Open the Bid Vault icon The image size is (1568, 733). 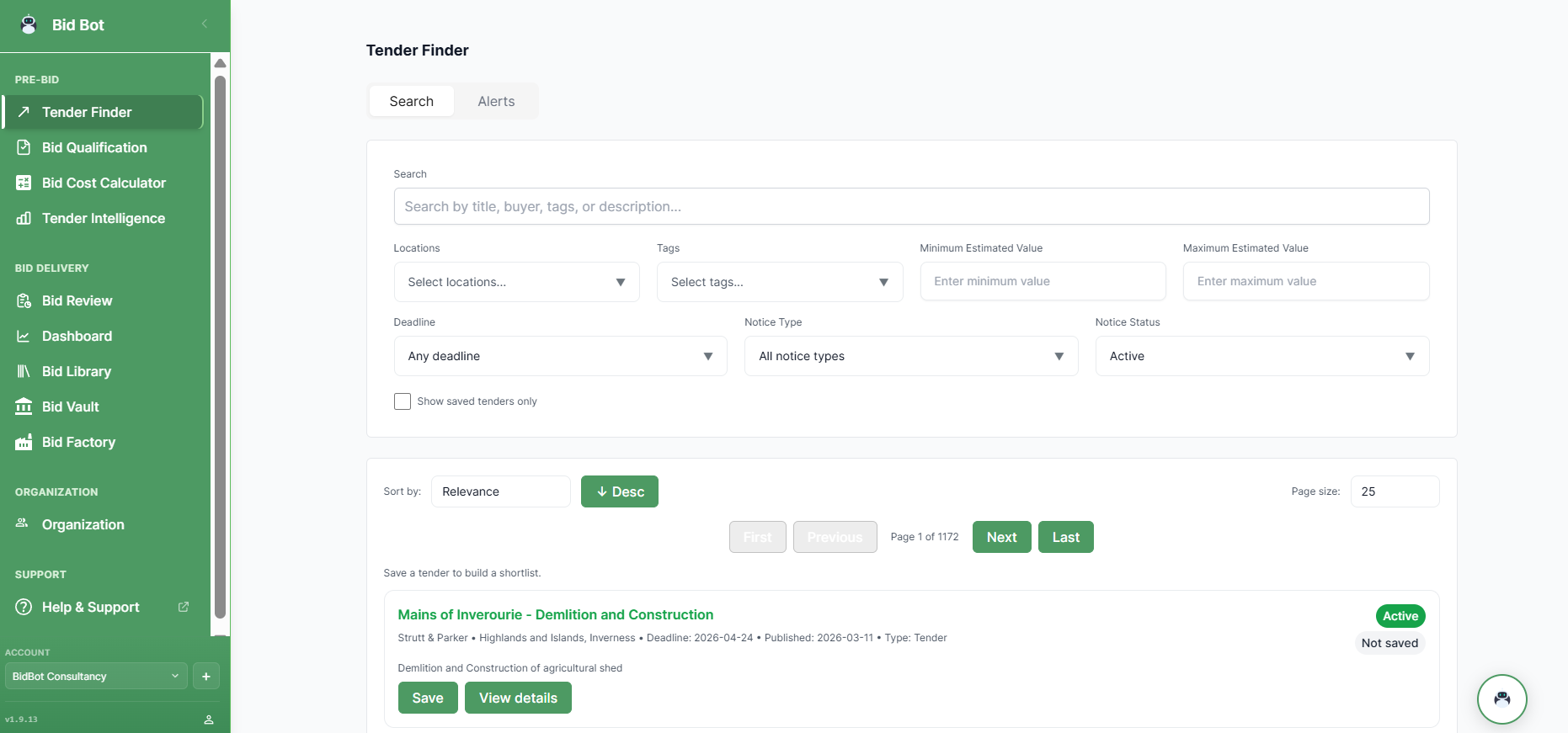(x=24, y=406)
